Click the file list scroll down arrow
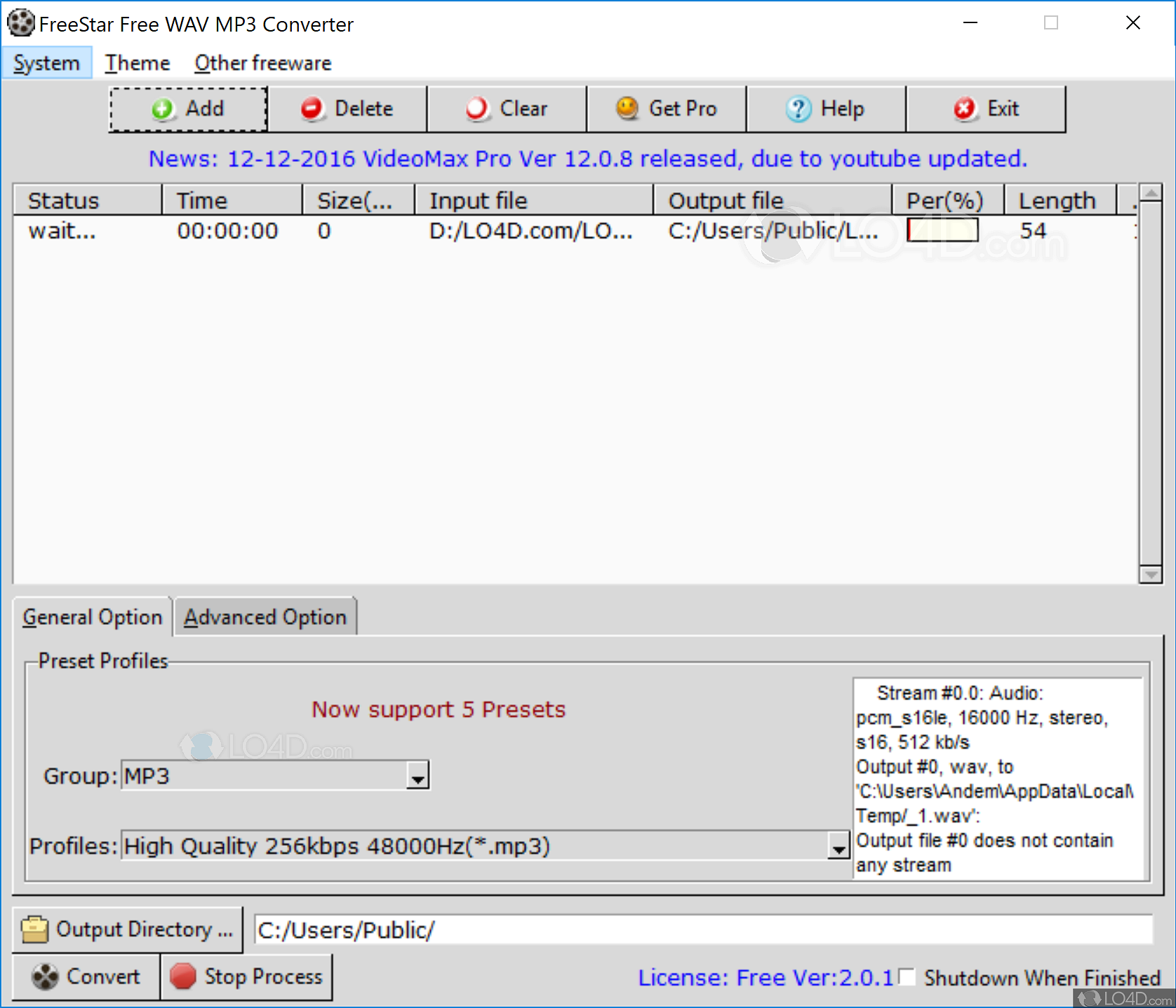 pos(1150,574)
